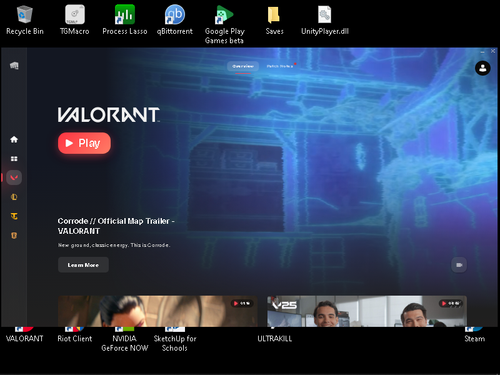
Task: Open the Saves folder on desktop
Action: pyautogui.click(x=274, y=20)
